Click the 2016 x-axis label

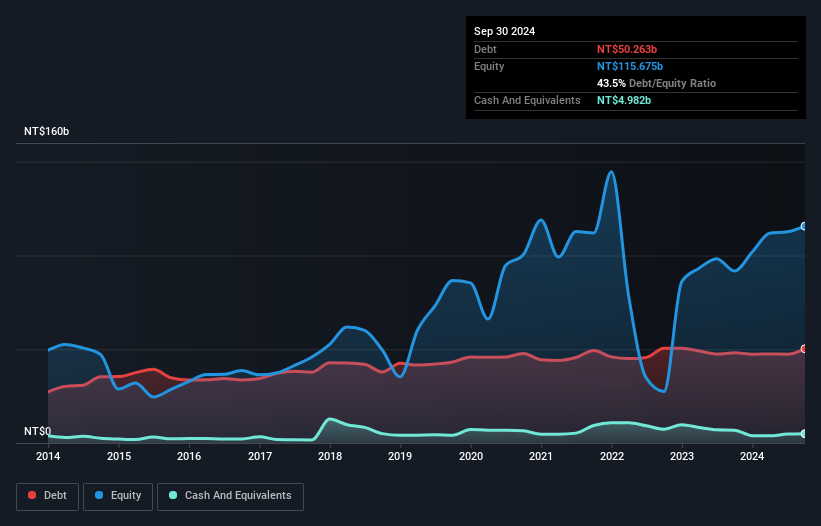189,456
